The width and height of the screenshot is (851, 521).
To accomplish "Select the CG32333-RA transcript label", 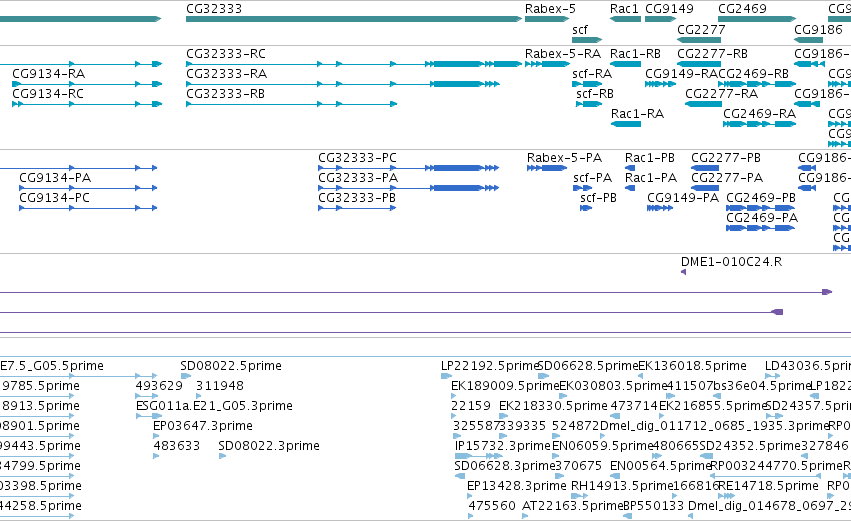I will pyautogui.click(x=226, y=74).
